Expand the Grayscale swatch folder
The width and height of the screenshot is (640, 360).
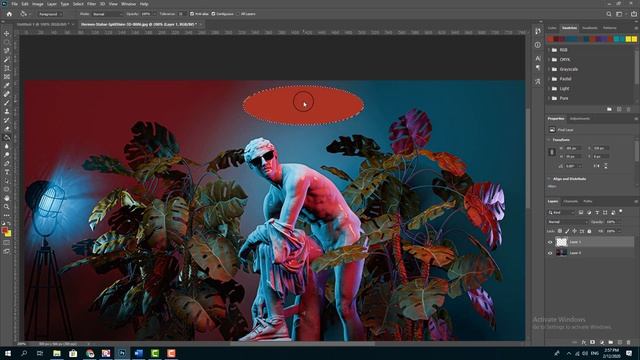click(549, 69)
